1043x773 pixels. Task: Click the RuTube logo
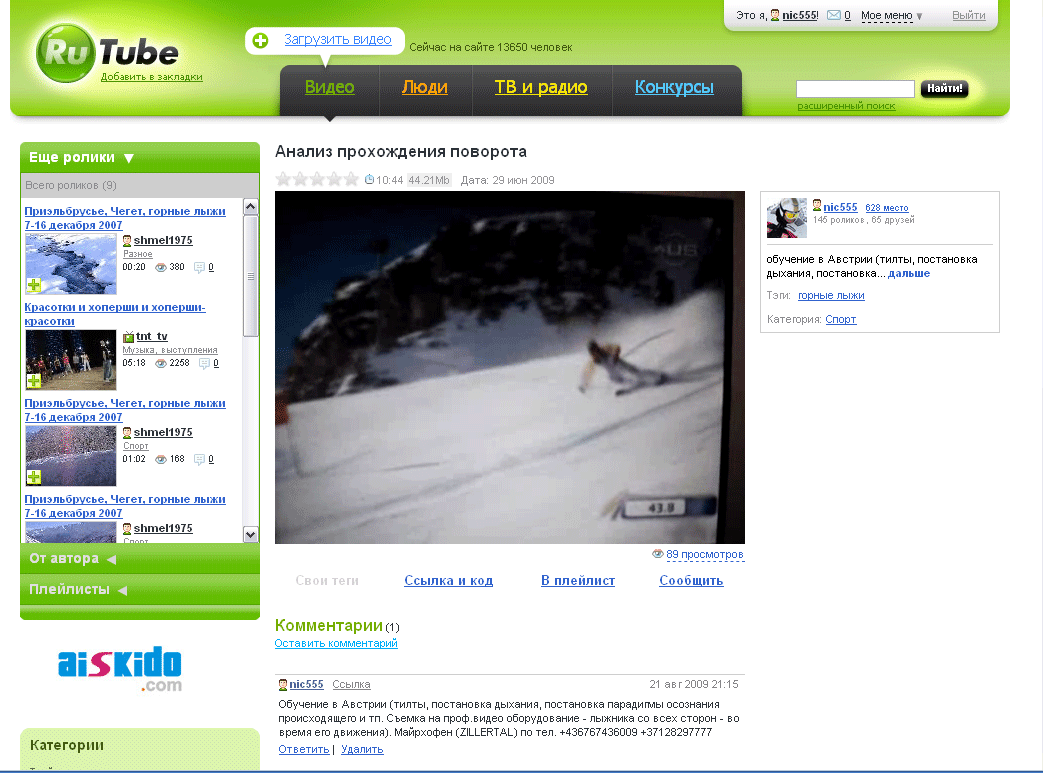pos(108,53)
